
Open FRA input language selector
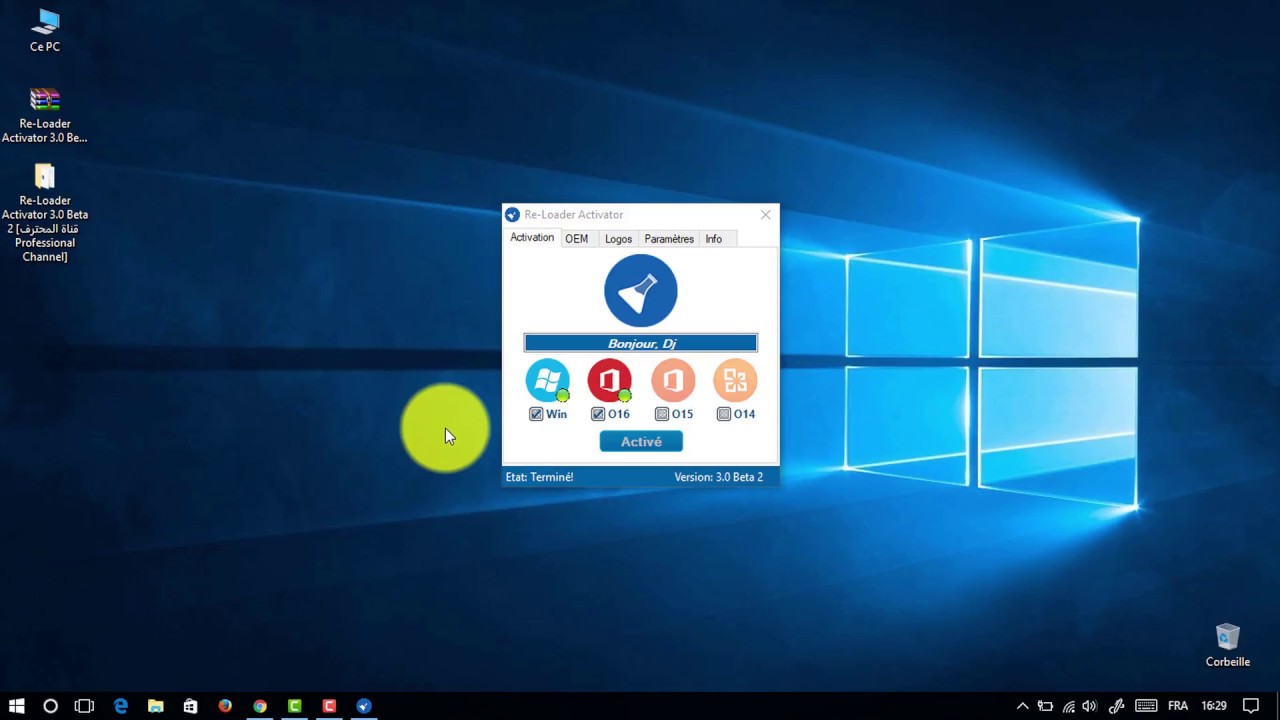coord(1178,706)
